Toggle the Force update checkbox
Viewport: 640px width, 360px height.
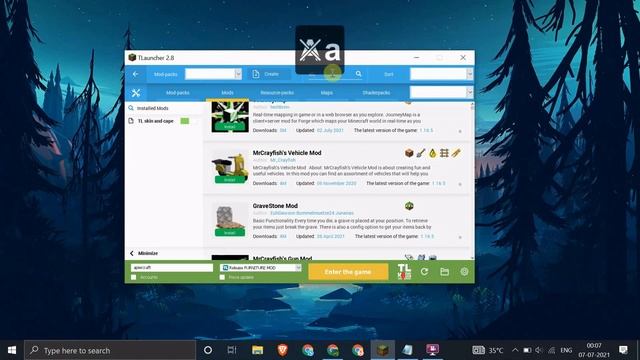coord(222,278)
